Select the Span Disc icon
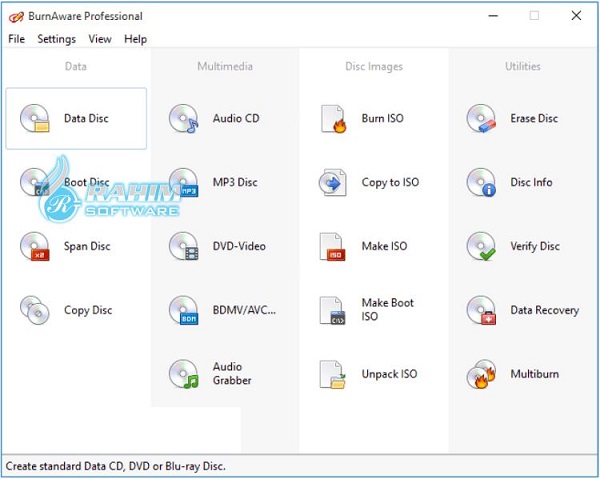This screenshot has width=600, height=479. [35, 246]
